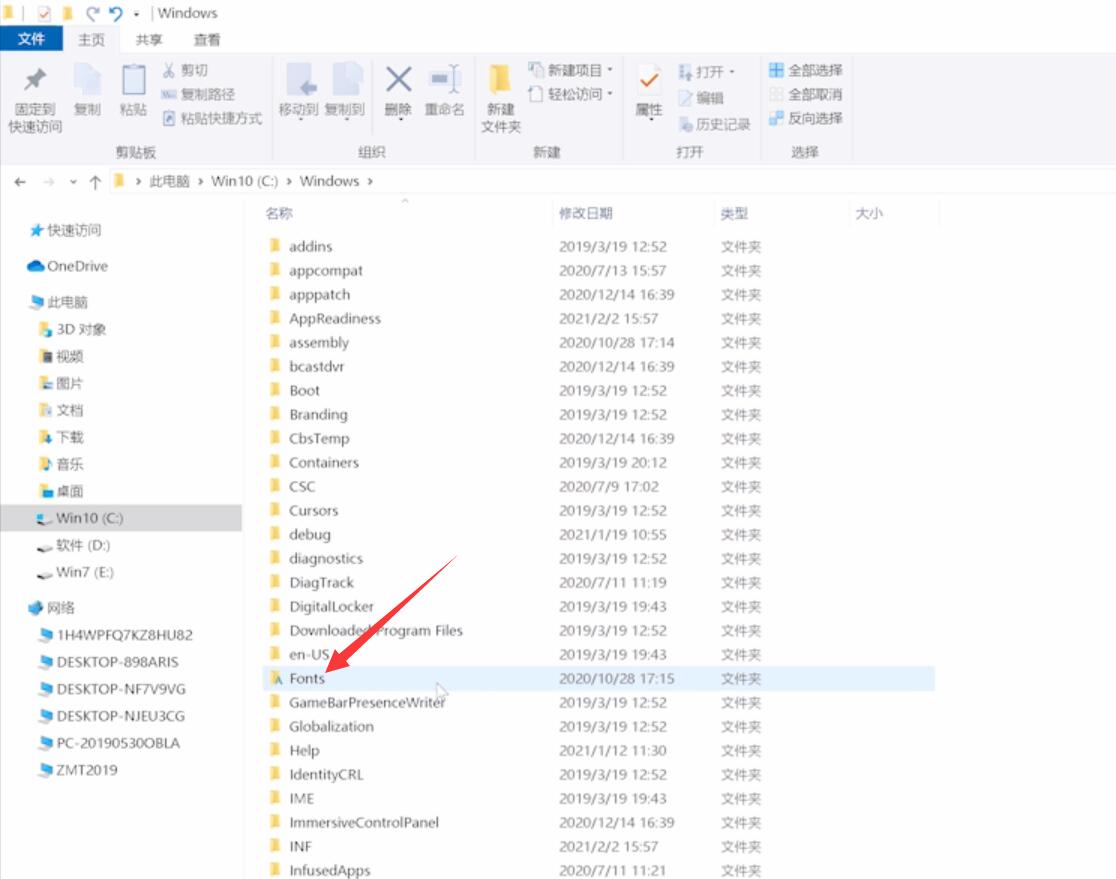
Task: Click Copy path (复制路径)
Action: [198, 94]
